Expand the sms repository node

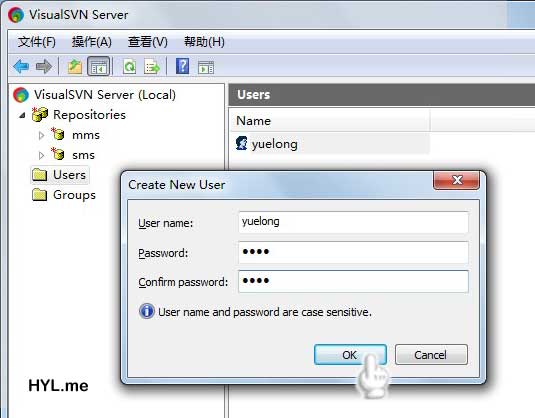pos(41,156)
